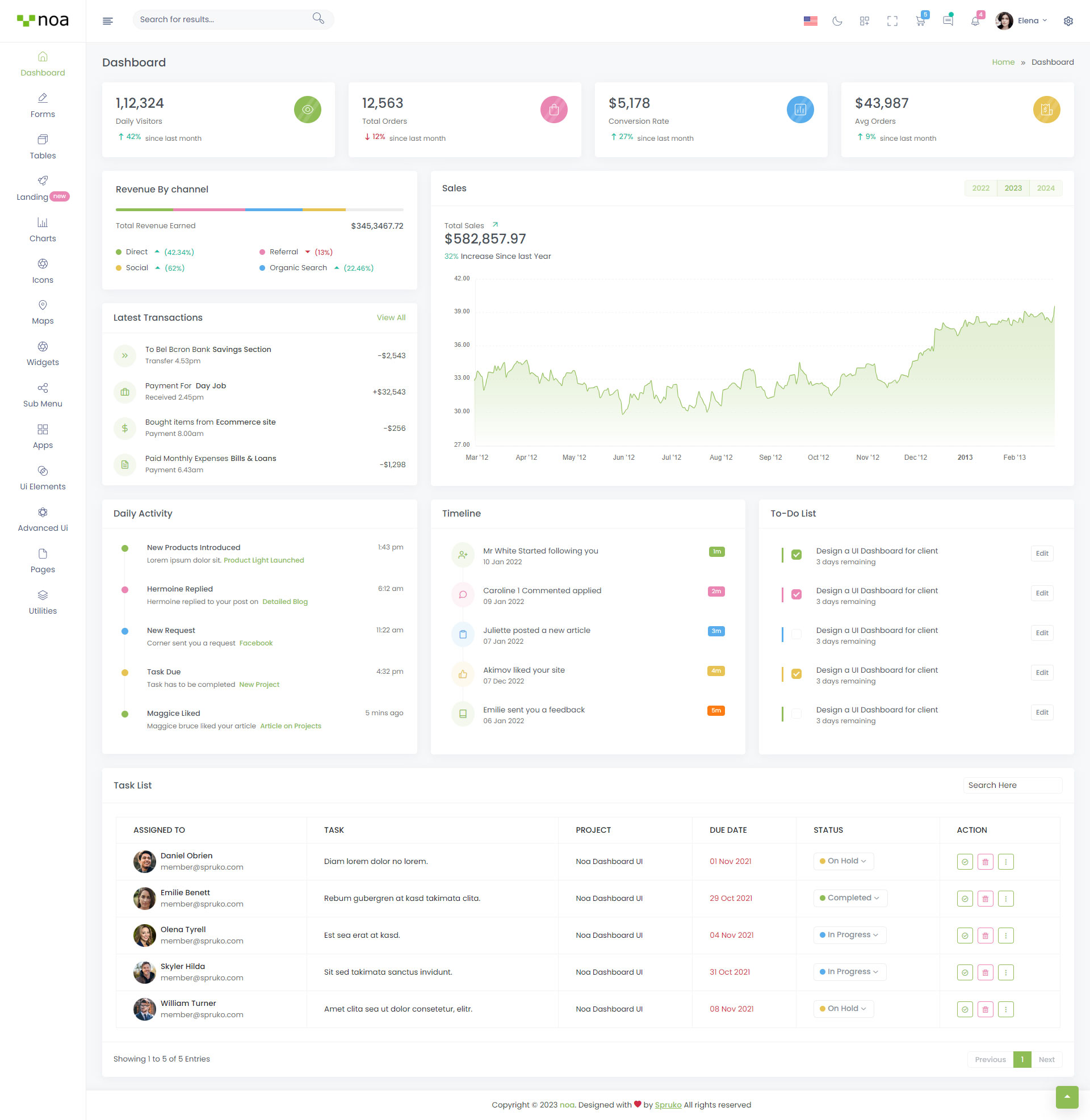Screen dimensions: 1090x1120
Task: Click the notifications bell icon
Action: [x=975, y=21]
